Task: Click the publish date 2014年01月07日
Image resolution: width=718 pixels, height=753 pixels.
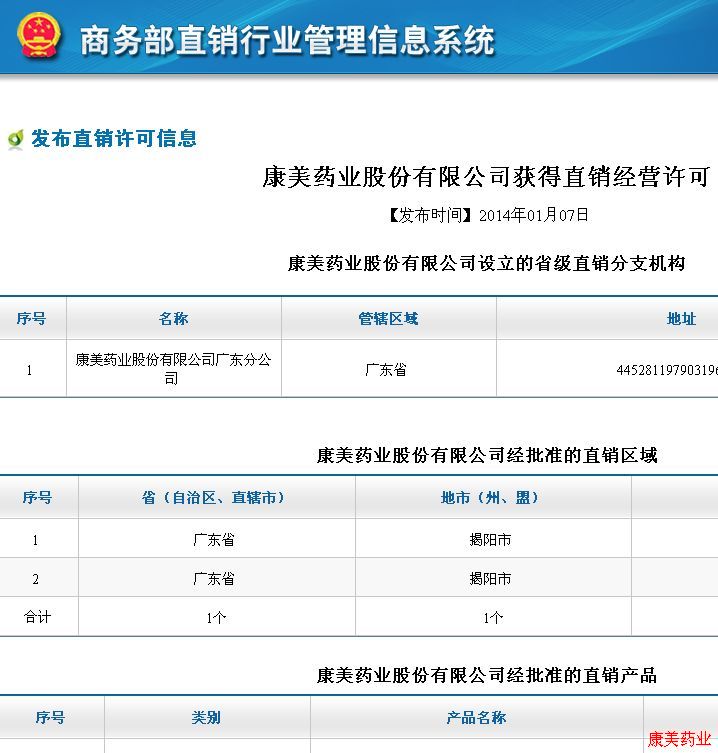Action: [534, 215]
